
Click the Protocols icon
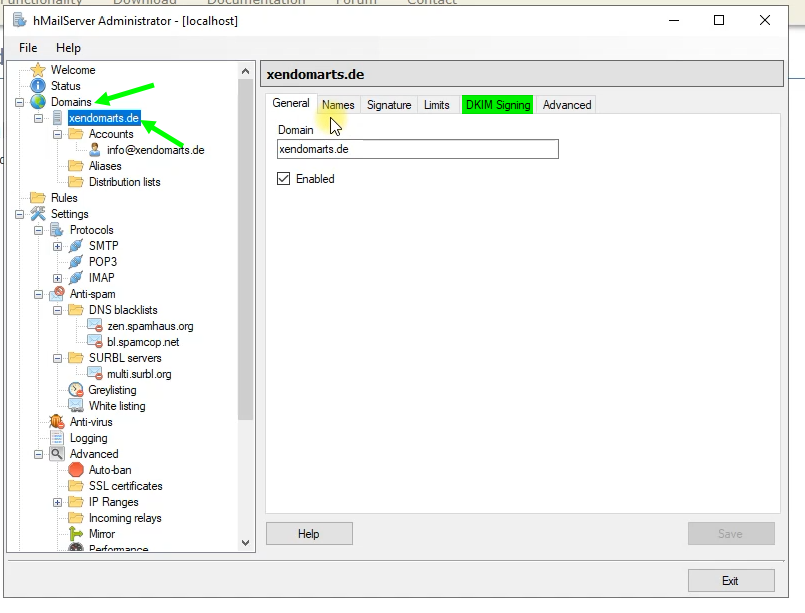(57, 230)
